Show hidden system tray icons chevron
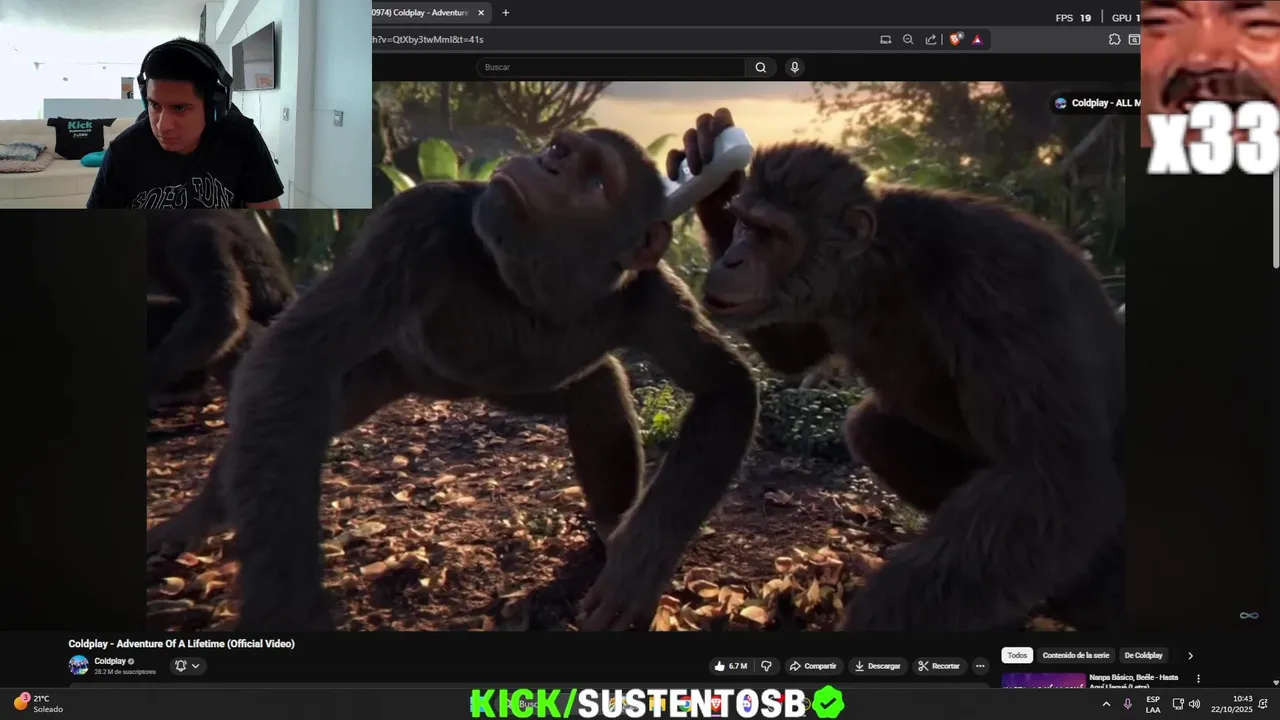 coord(1106,704)
